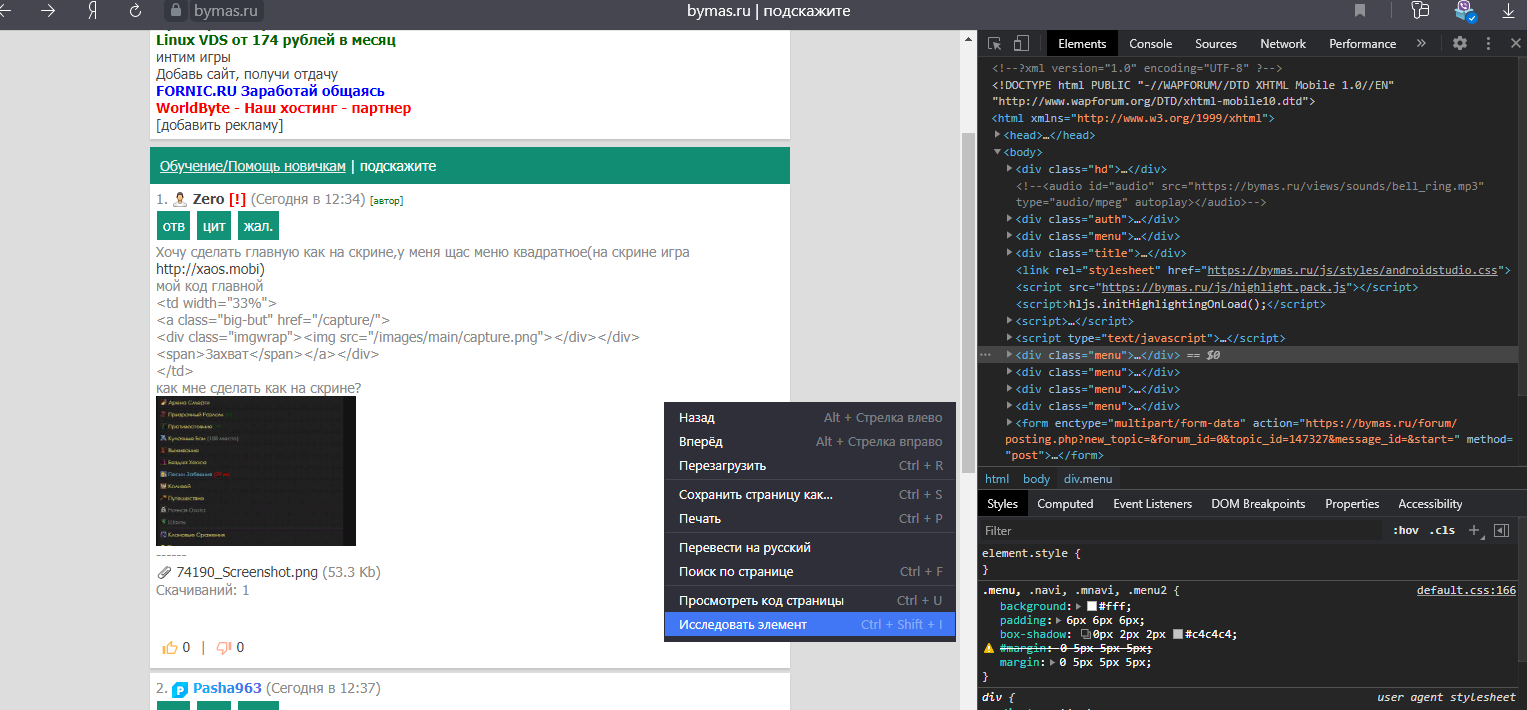Expand the head element node
This screenshot has width=1527, height=710.
[998, 135]
